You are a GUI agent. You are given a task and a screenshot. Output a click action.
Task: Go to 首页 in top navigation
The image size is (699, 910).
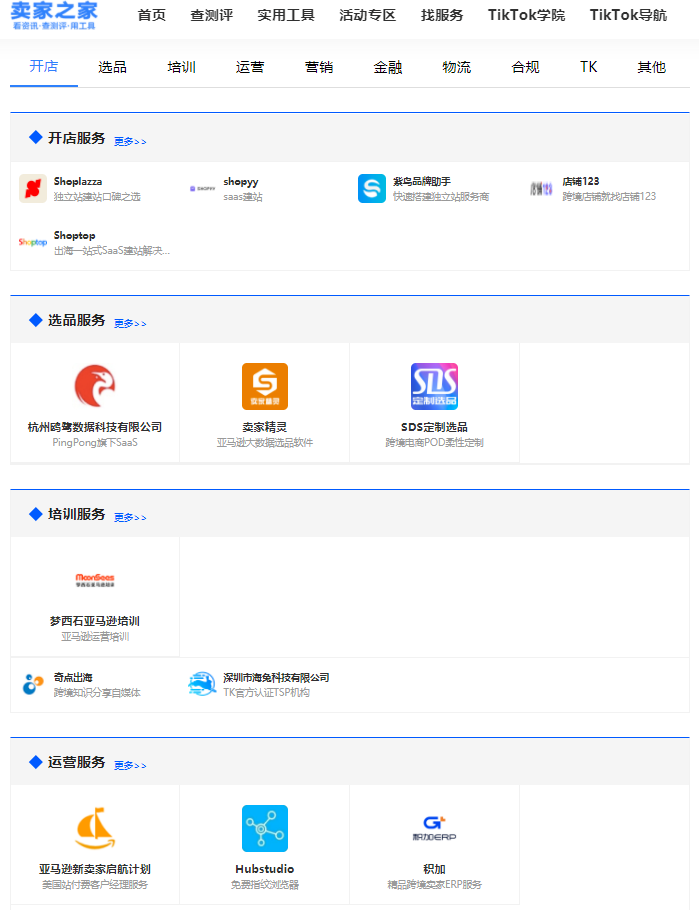pyautogui.click(x=152, y=15)
